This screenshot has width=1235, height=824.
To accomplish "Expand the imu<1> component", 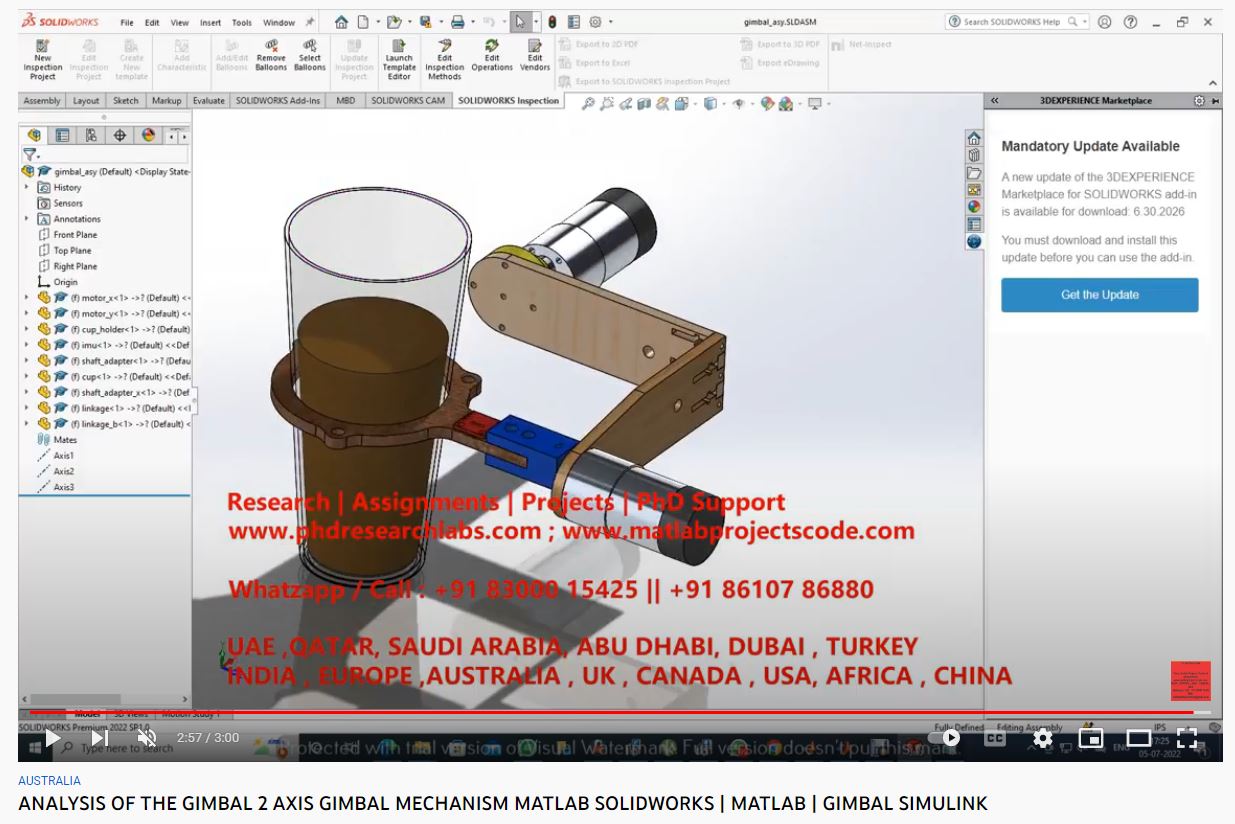I will pos(27,345).
